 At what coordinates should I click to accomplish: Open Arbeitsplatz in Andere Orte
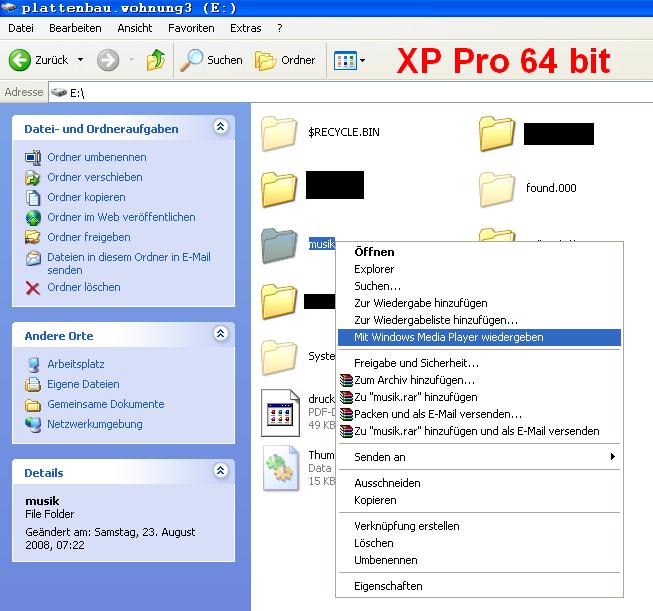click(x=76, y=364)
